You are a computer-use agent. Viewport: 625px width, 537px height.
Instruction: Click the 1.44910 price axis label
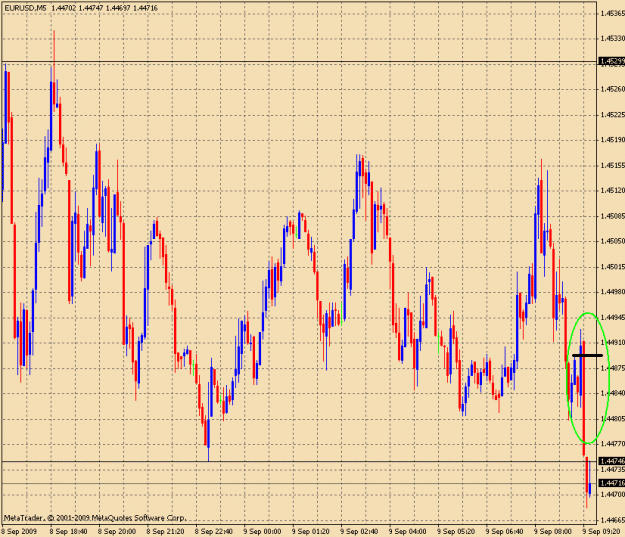pos(613,343)
